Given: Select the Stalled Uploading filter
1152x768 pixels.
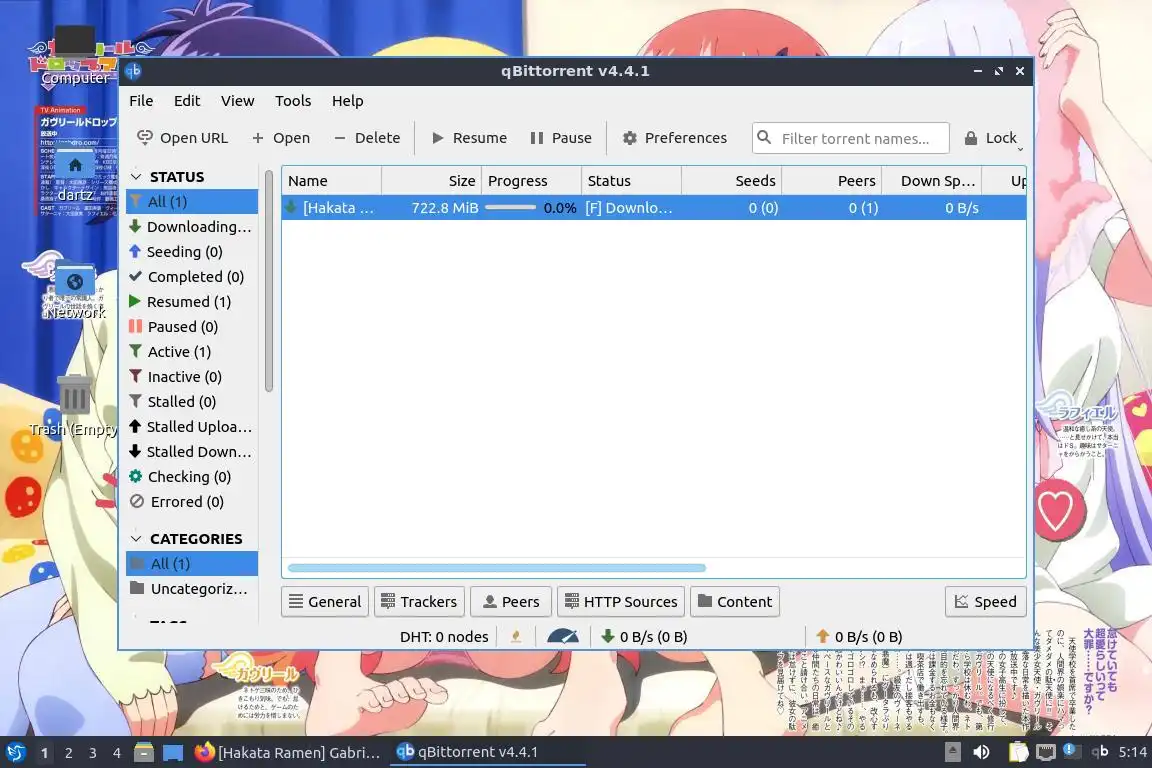Looking at the screenshot, I should point(192,426).
